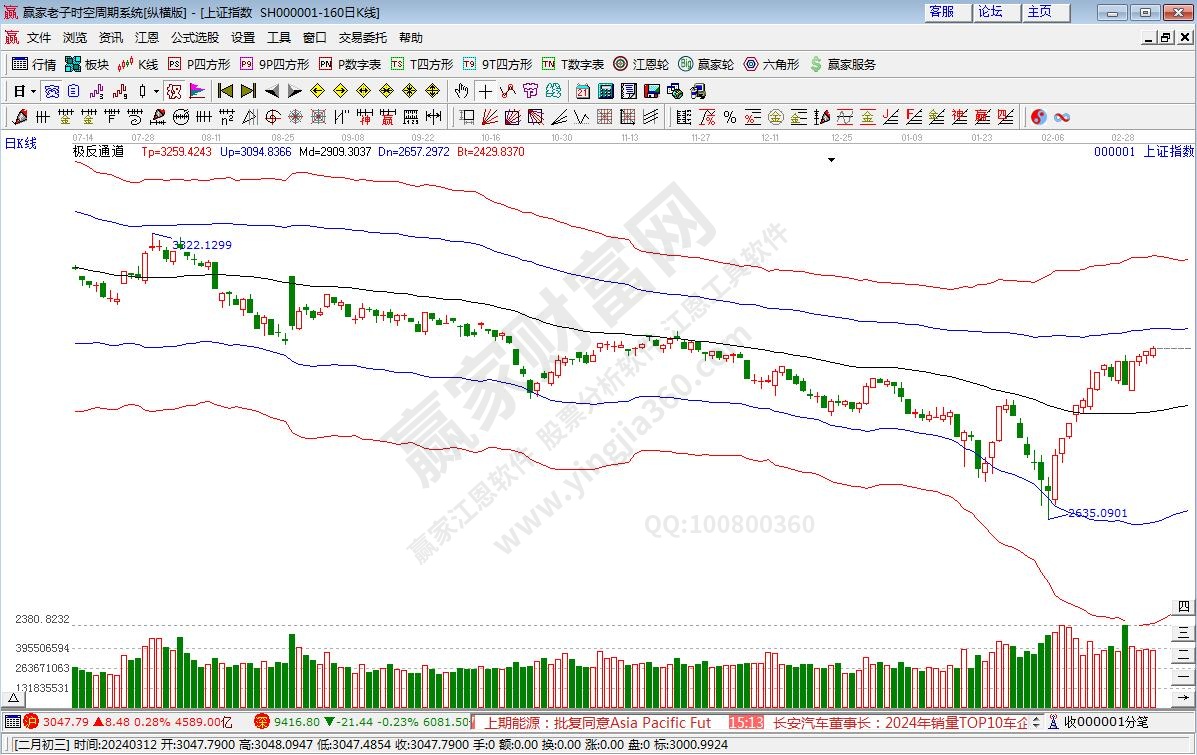Open the 行情 market quotes view
The height and width of the screenshot is (755, 1197).
[34, 64]
